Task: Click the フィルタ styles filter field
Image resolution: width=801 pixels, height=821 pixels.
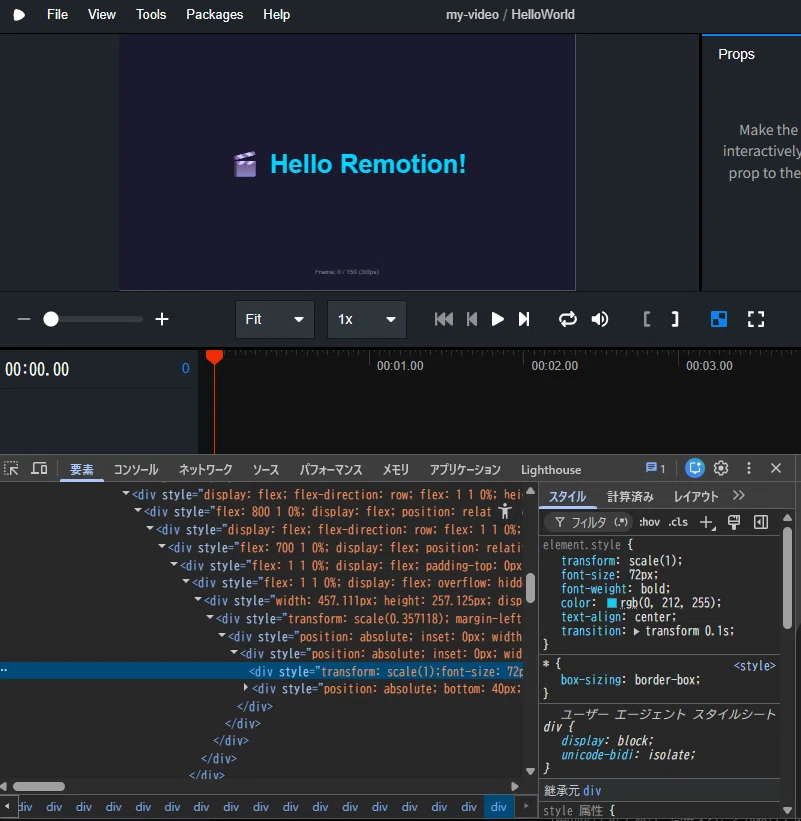Action: 589,522
